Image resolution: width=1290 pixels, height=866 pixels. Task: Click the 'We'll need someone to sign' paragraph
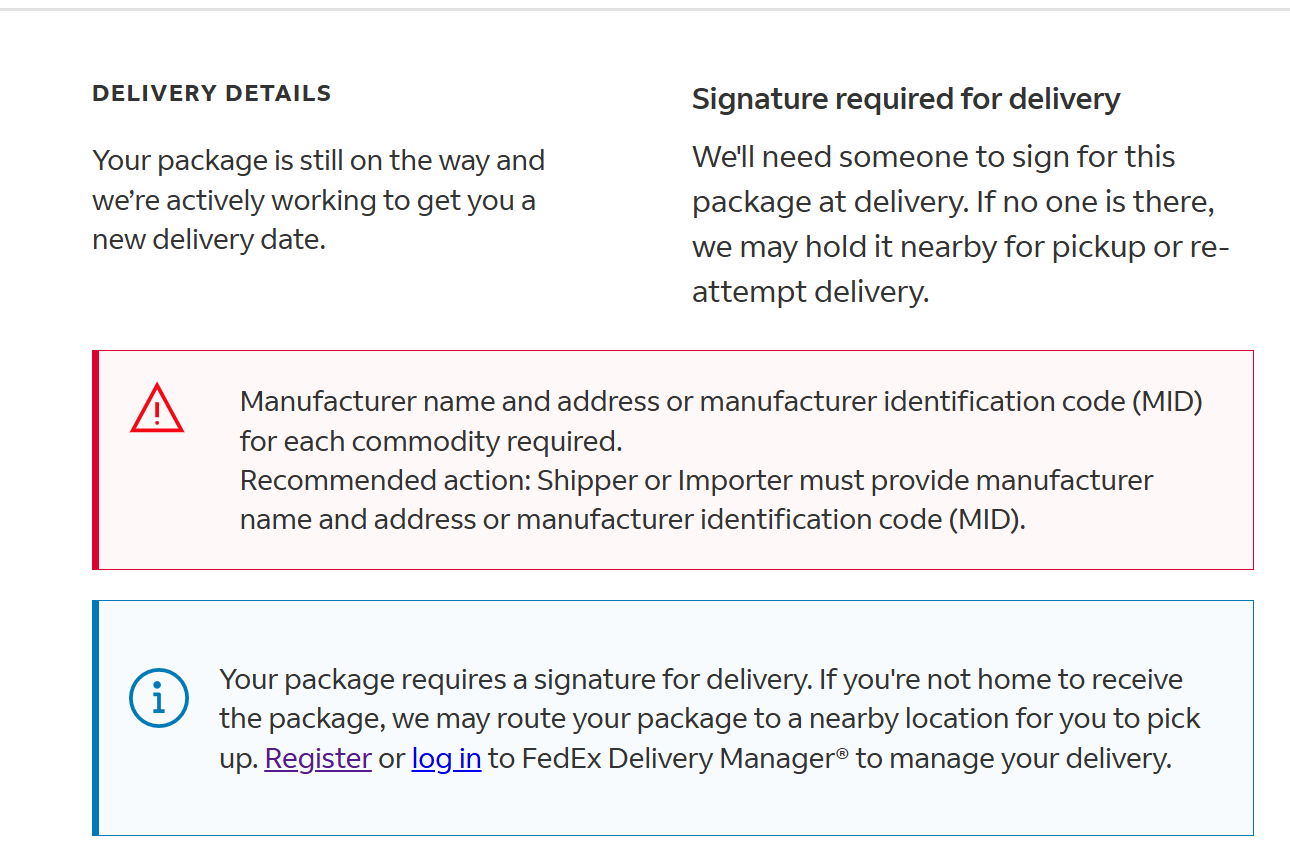pos(961,224)
